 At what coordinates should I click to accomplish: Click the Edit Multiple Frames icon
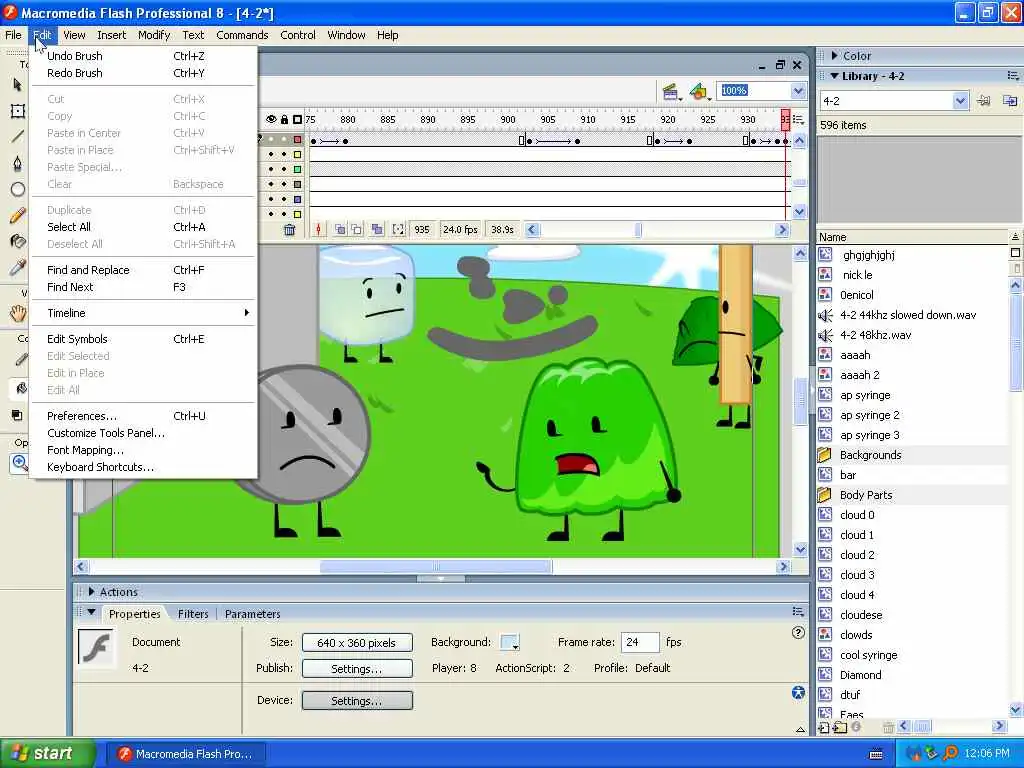[377, 229]
